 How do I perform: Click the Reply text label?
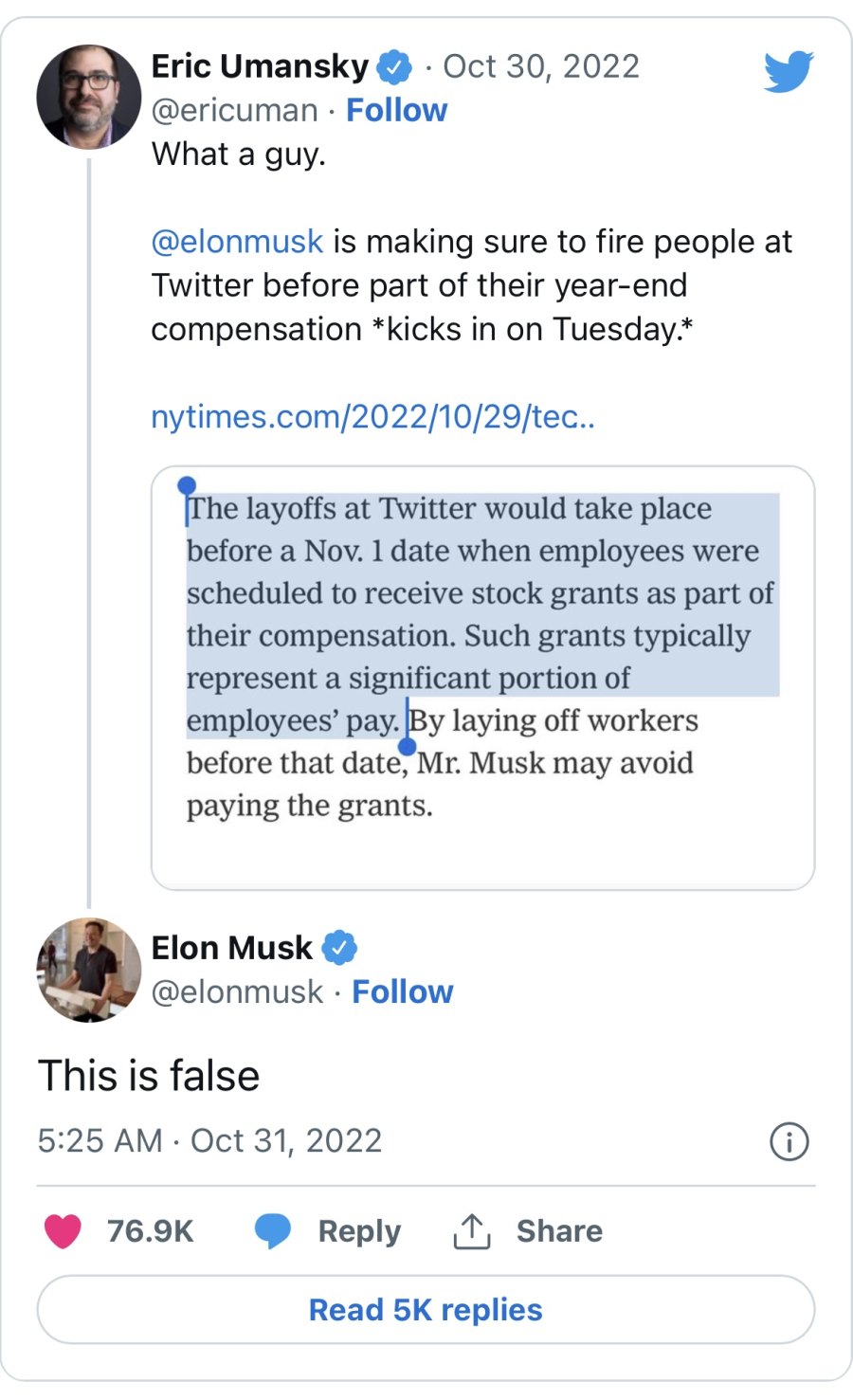pyautogui.click(x=359, y=1230)
